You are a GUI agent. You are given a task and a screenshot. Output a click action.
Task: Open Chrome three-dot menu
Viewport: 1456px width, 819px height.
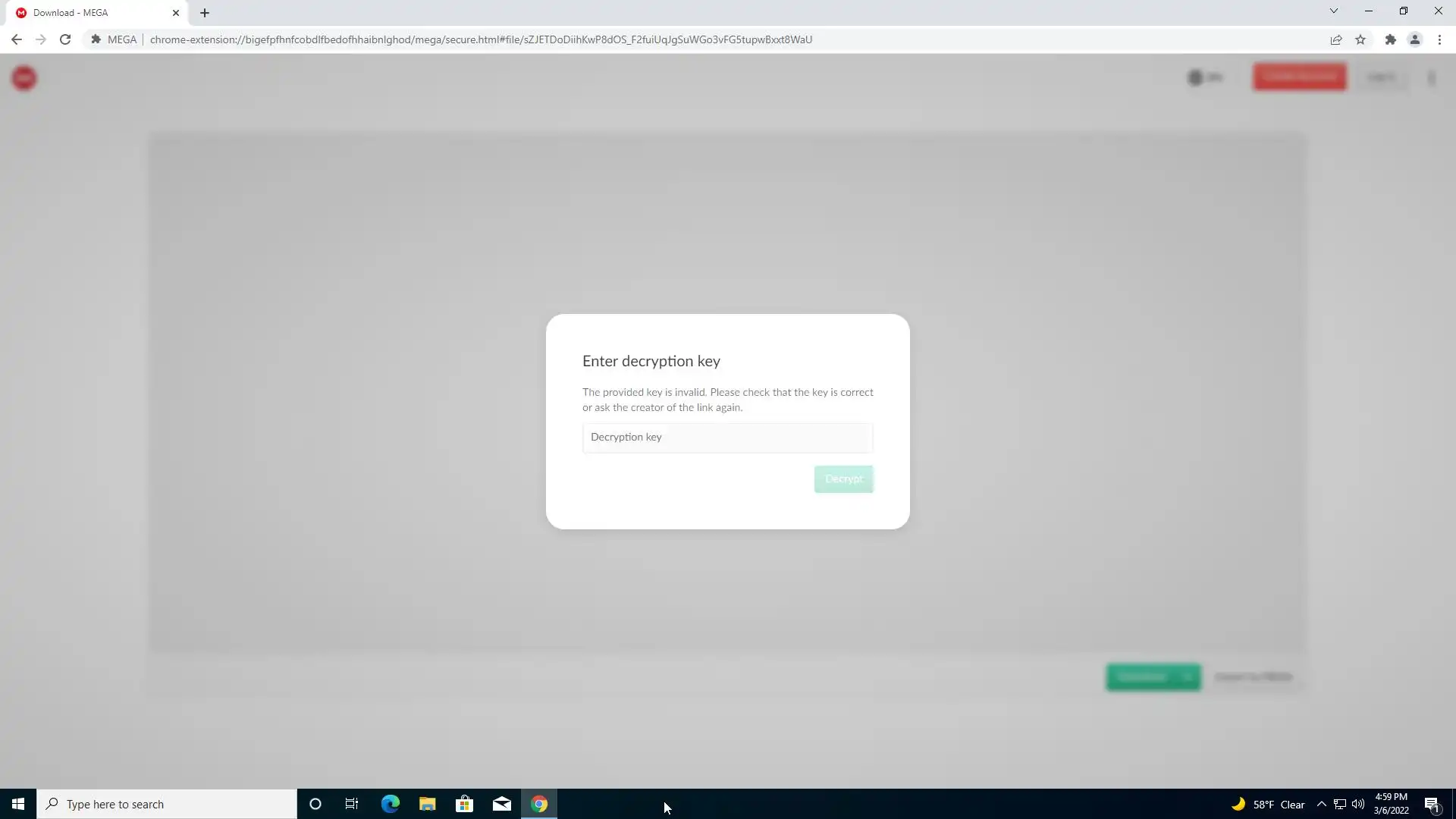tap(1439, 39)
